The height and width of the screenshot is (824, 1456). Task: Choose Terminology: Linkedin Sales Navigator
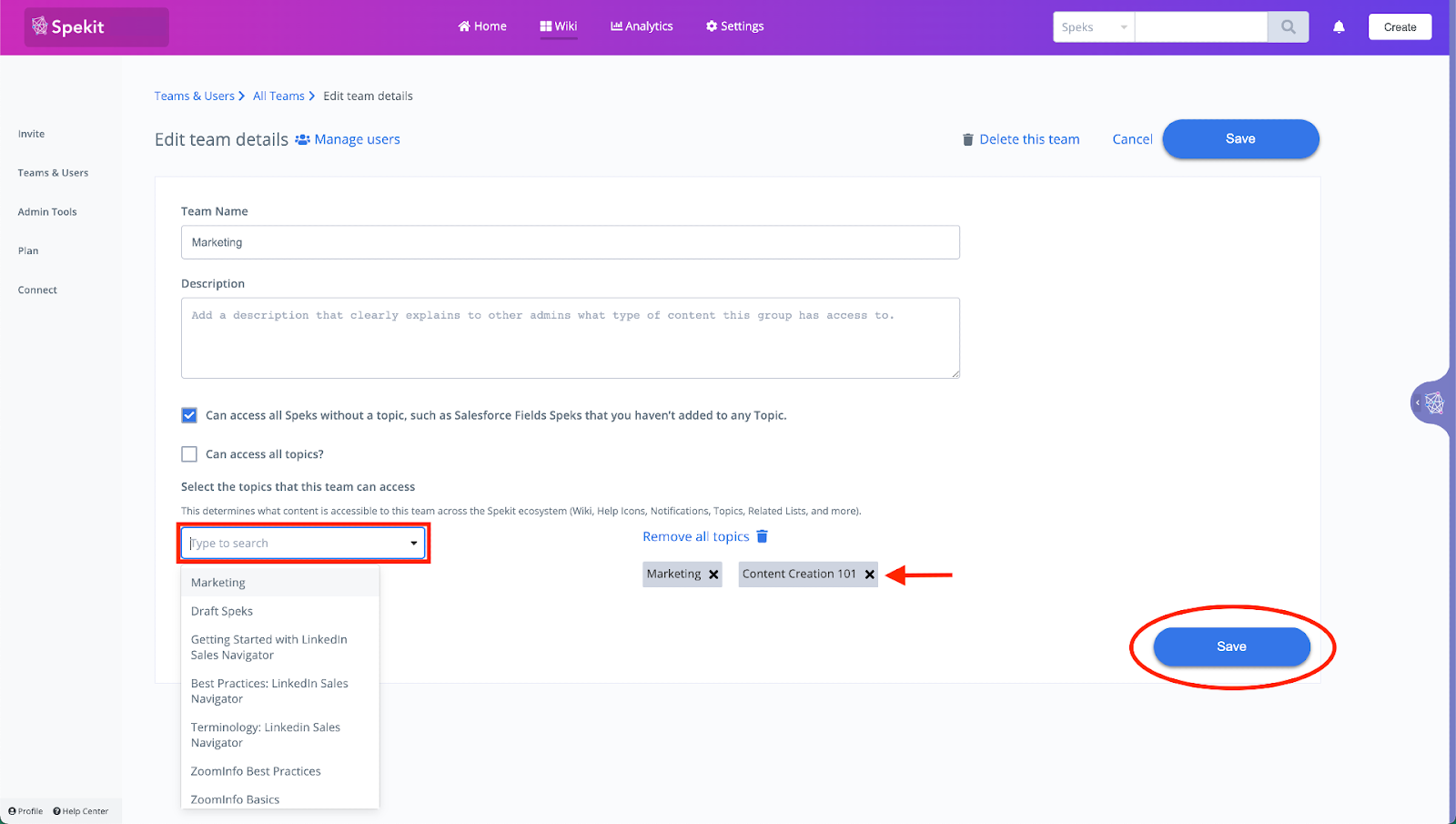(x=280, y=735)
